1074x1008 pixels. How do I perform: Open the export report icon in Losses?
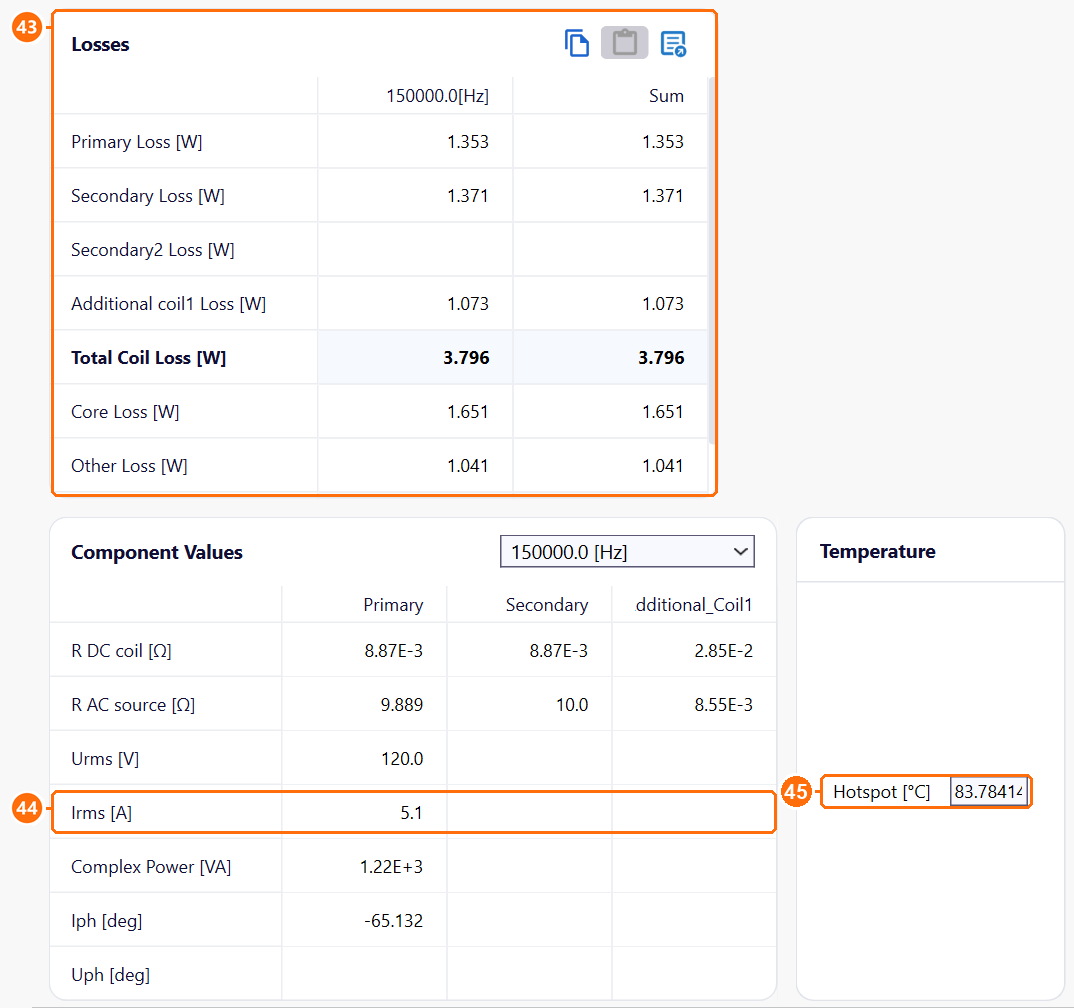(x=673, y=44)
